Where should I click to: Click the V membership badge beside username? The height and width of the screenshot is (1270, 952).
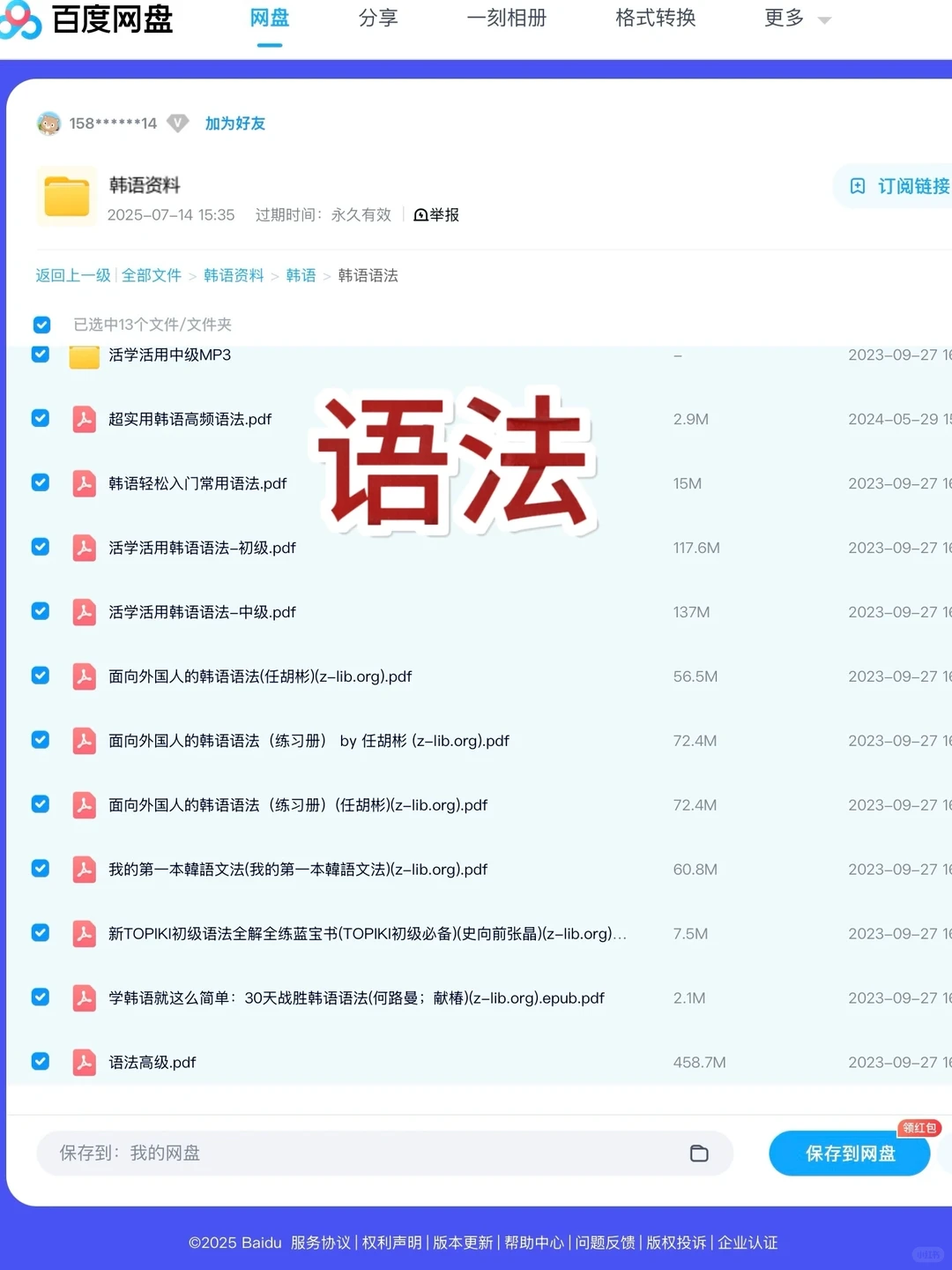pos(177,123)
